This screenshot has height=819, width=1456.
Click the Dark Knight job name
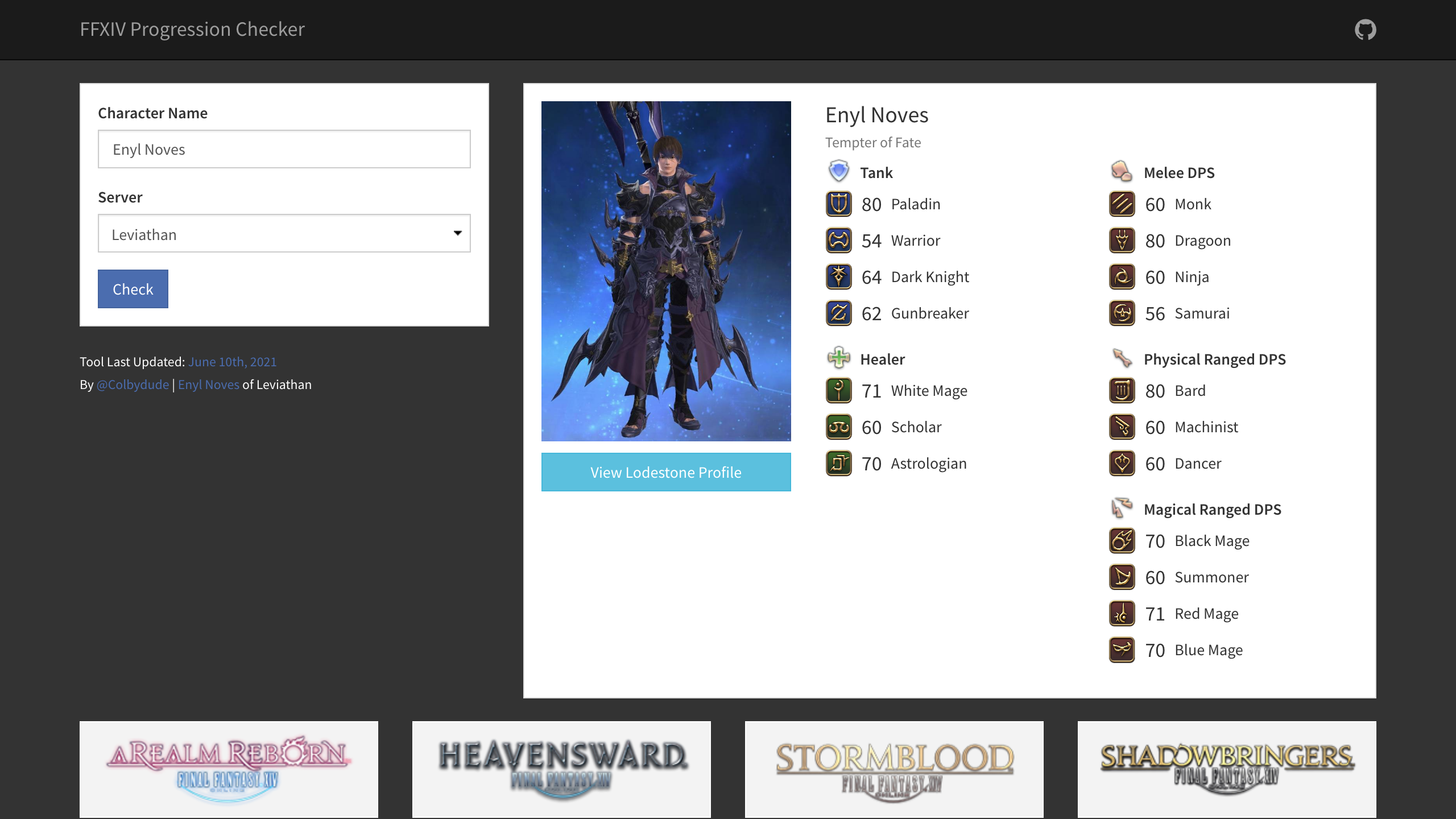pyautogui.click(x=930, y=277)
